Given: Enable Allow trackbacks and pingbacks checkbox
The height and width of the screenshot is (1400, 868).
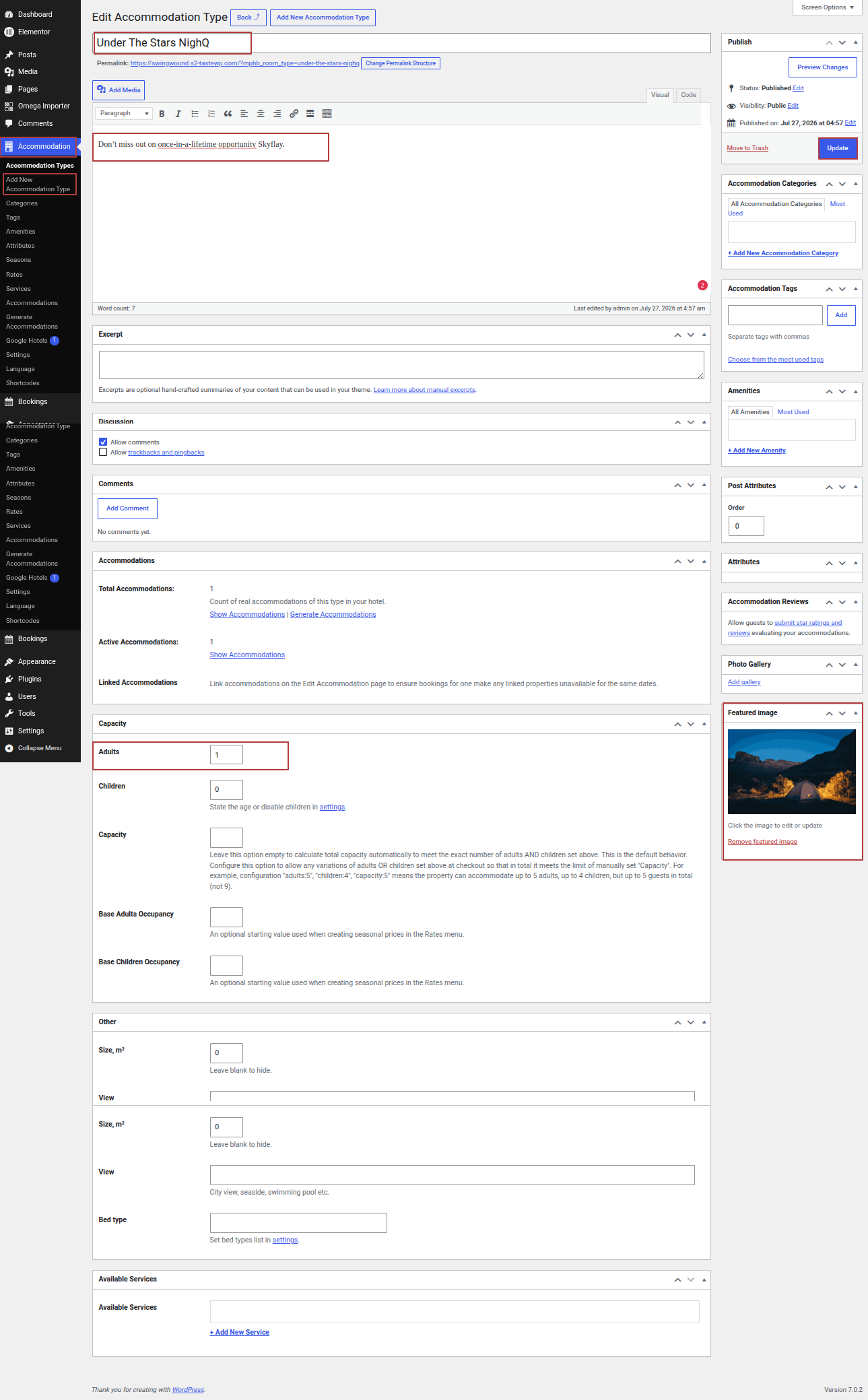Looking at the screenshot, I should click(x=103, y=453).
